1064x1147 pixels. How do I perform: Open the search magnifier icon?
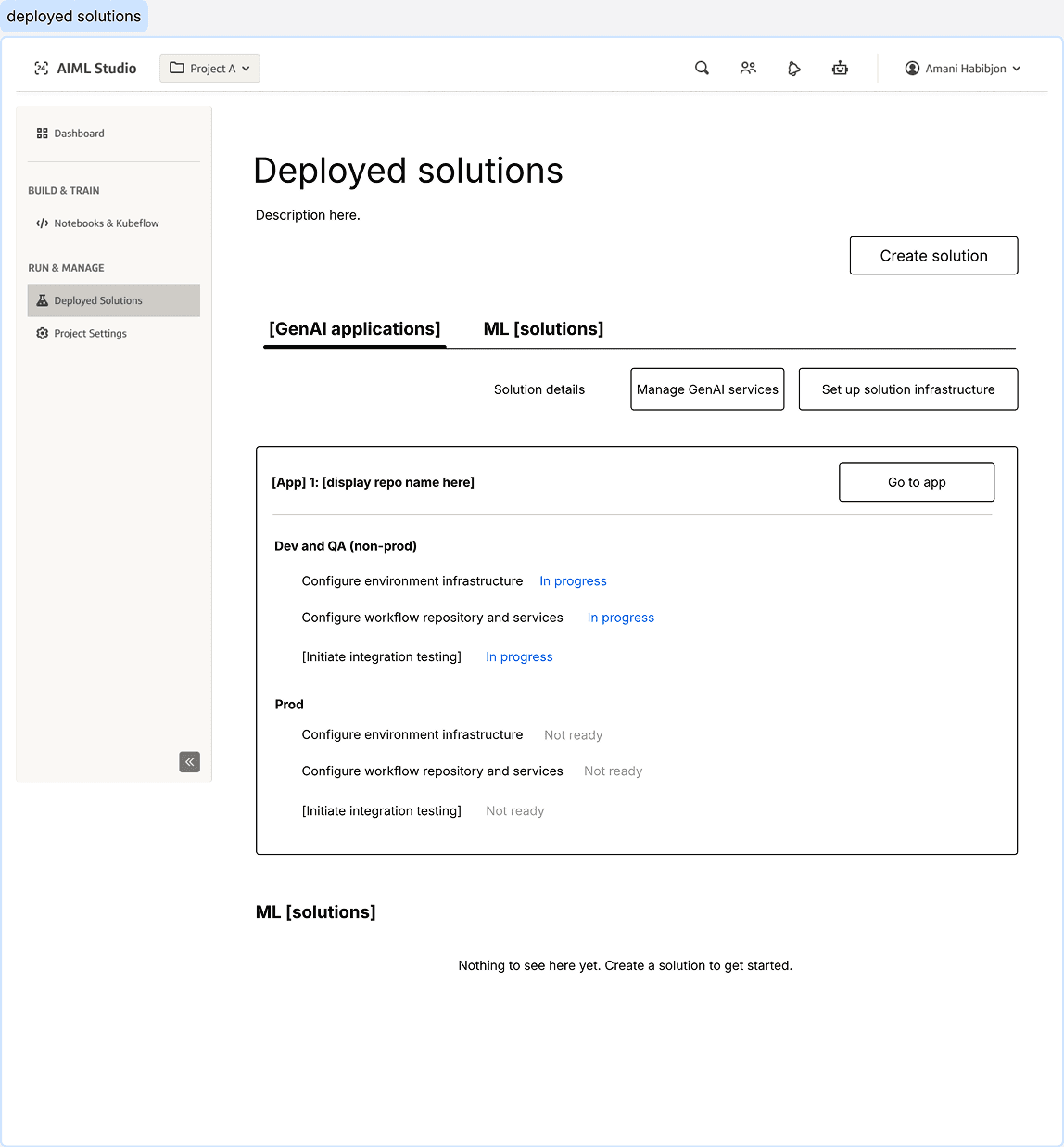point(703,69)
